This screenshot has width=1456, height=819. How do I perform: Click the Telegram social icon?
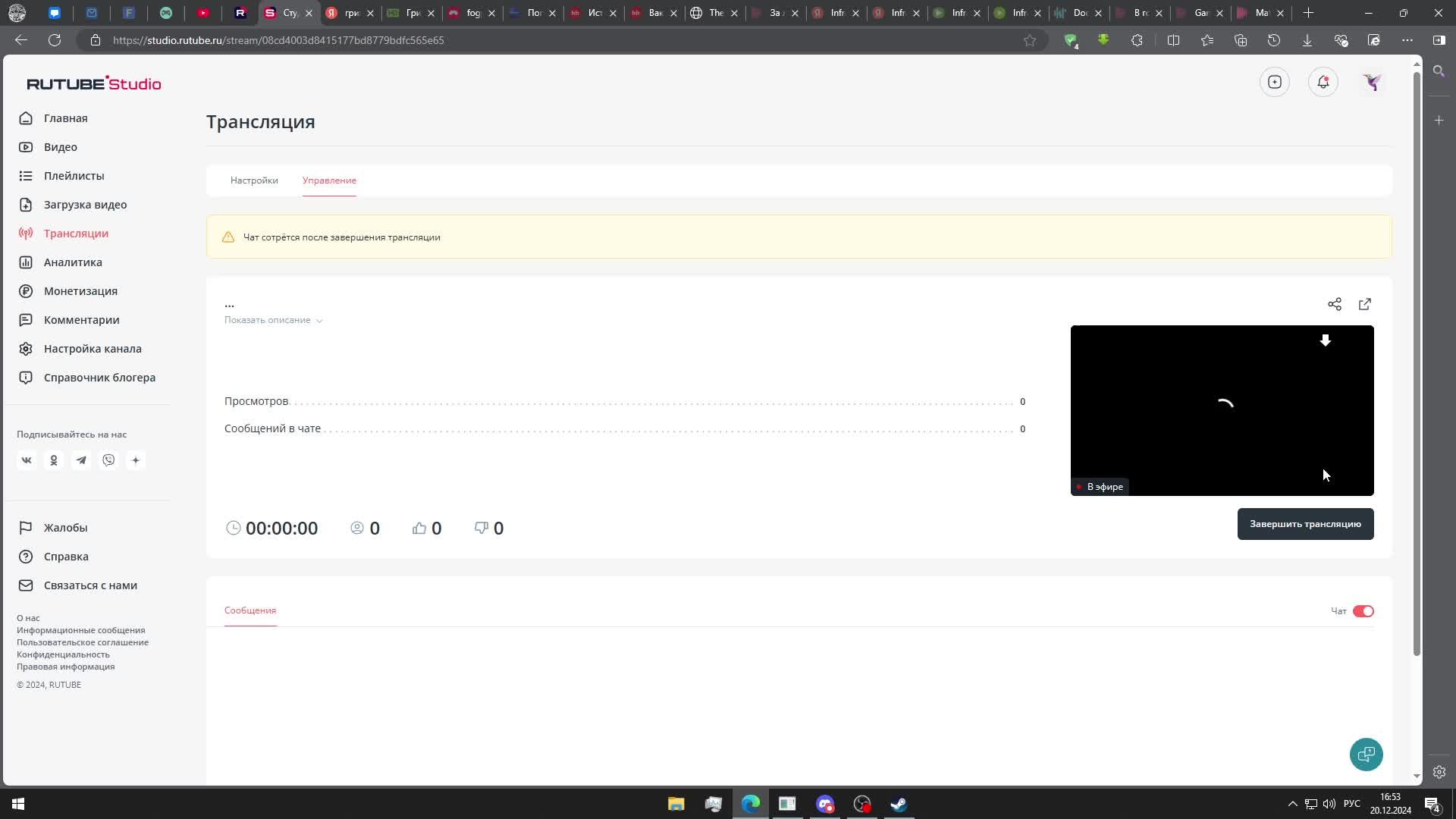(x=81, y=460)
